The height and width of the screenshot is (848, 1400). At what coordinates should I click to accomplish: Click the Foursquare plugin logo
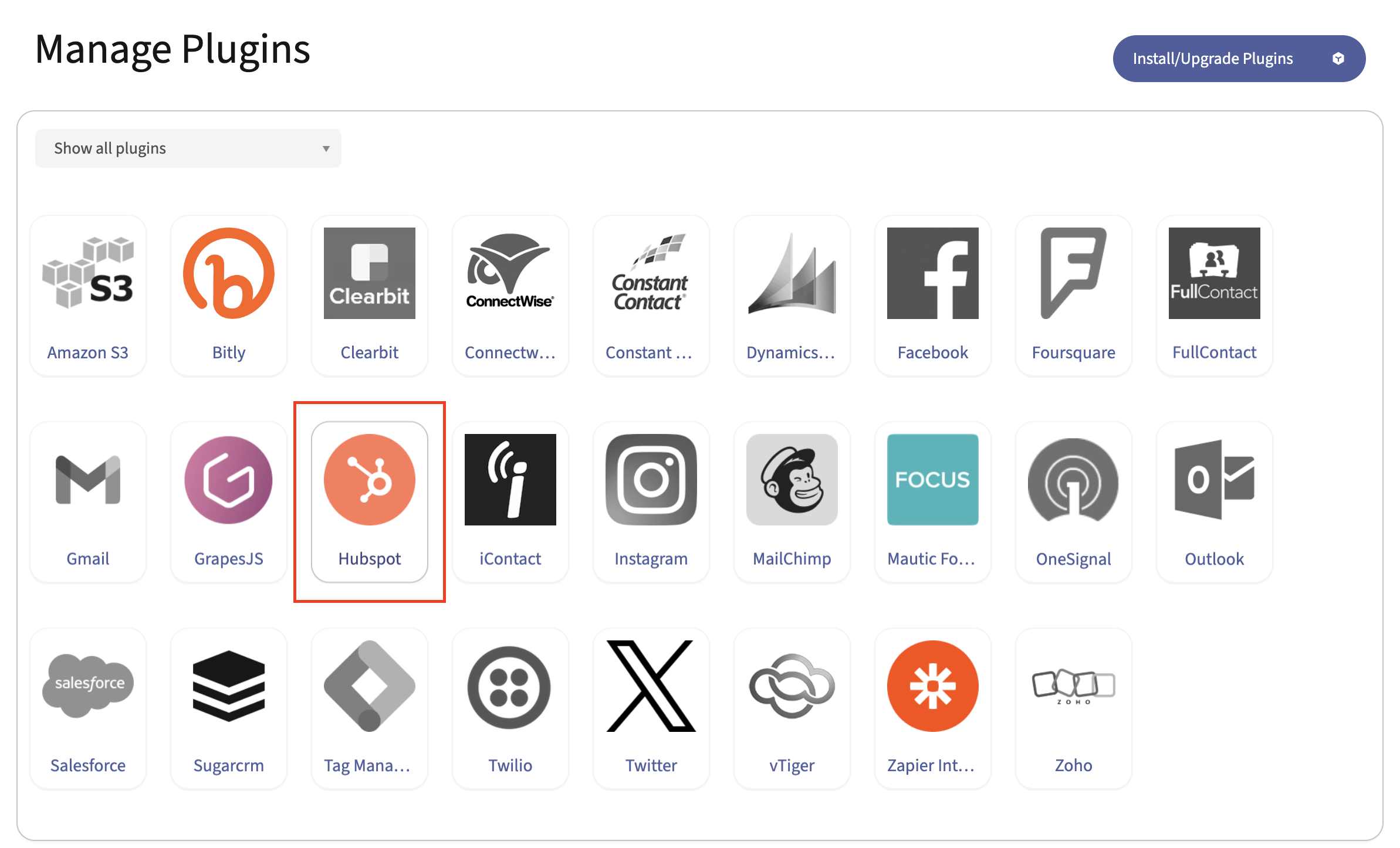click(x=1073, y=273)
